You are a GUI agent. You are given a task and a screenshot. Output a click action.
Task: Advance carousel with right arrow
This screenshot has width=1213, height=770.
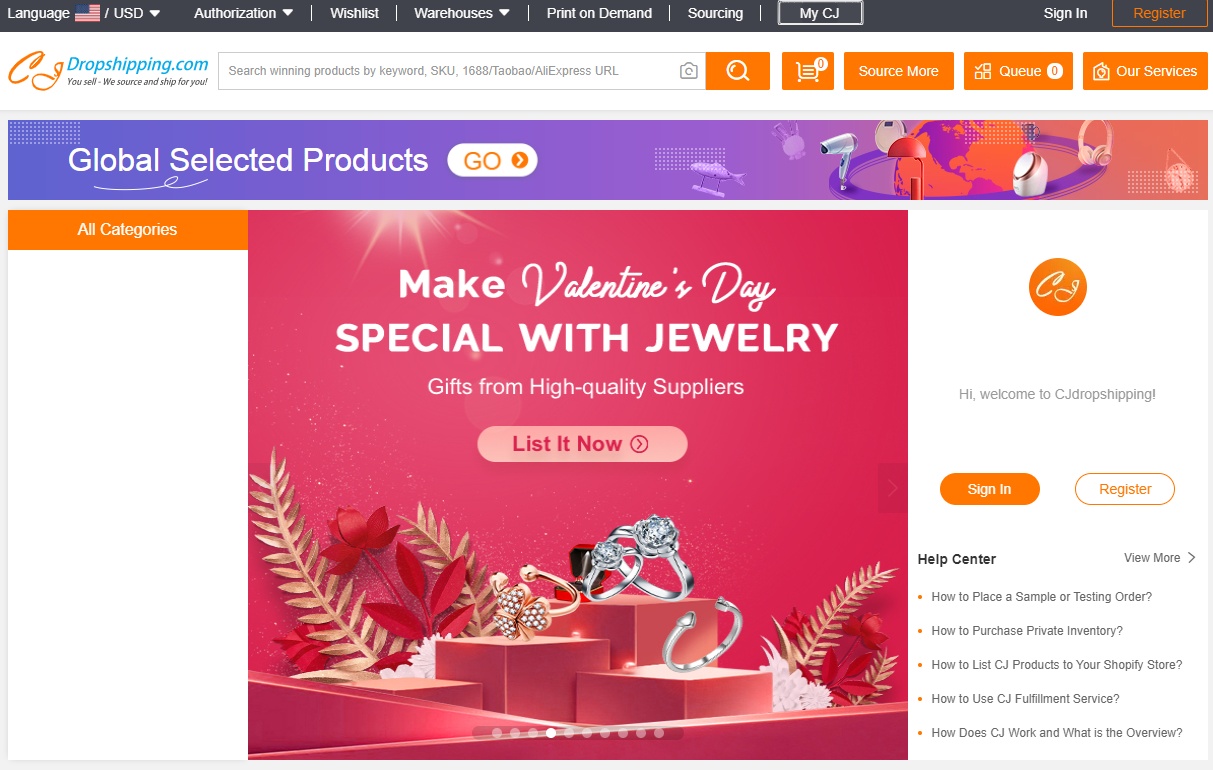click(x=892, y=488)
